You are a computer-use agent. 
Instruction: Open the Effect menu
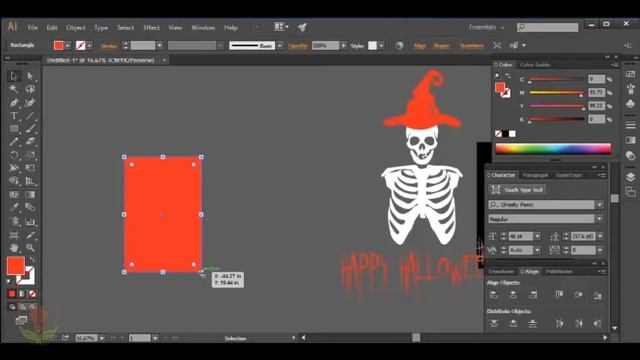pos(151,27)
